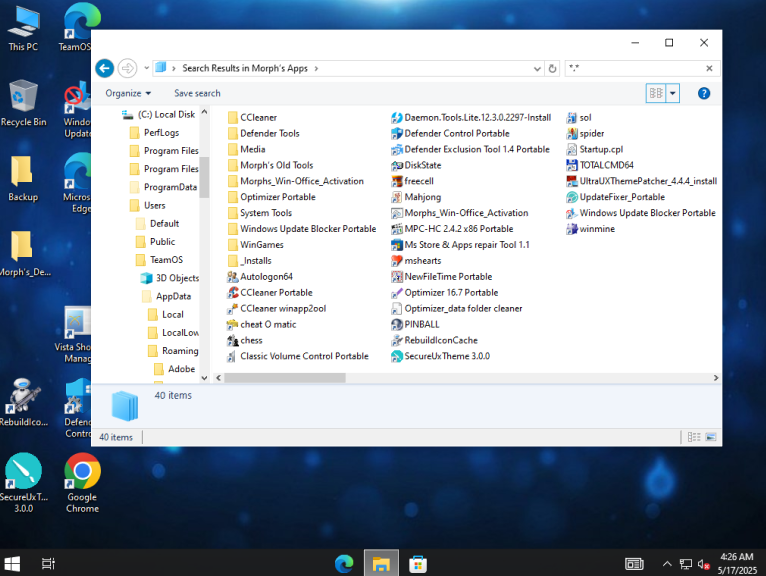Select TOTALCMD64 item

(600, 165)
